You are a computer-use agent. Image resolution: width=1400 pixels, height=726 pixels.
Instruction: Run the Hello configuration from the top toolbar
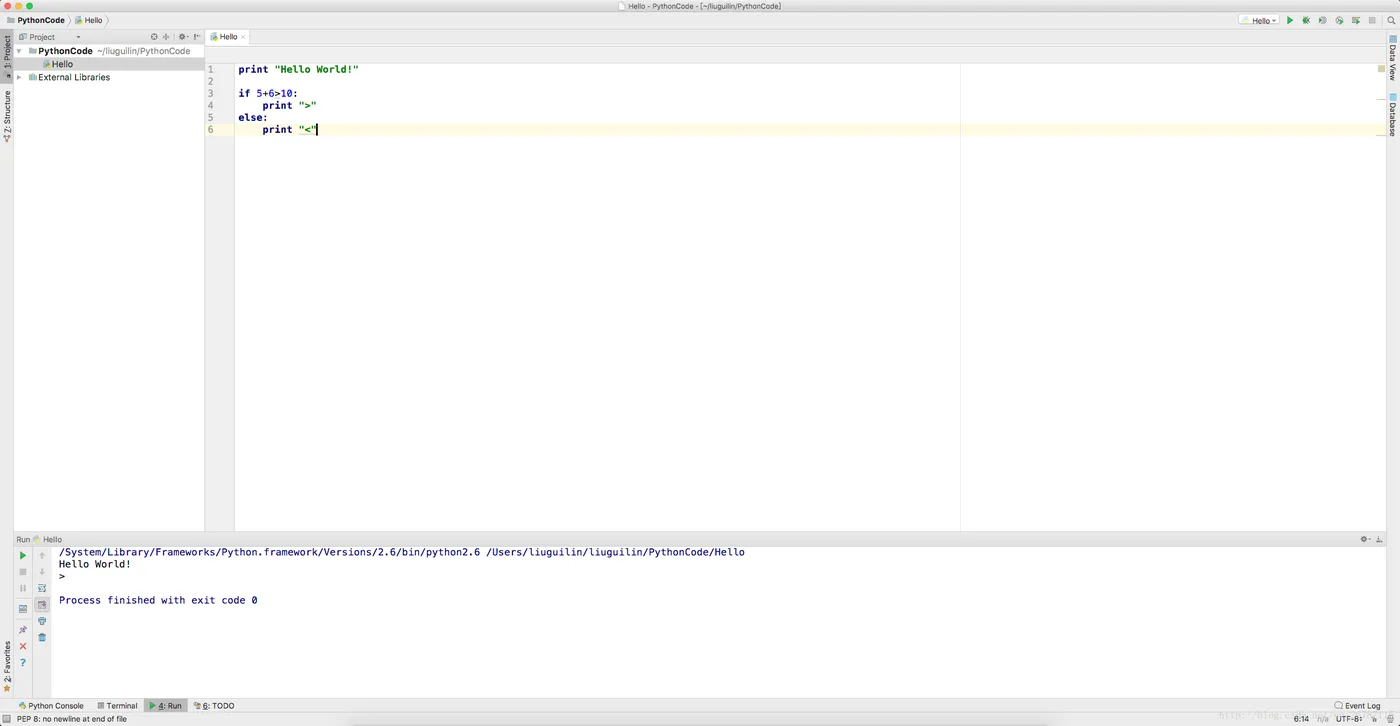tap(1290, 20)
